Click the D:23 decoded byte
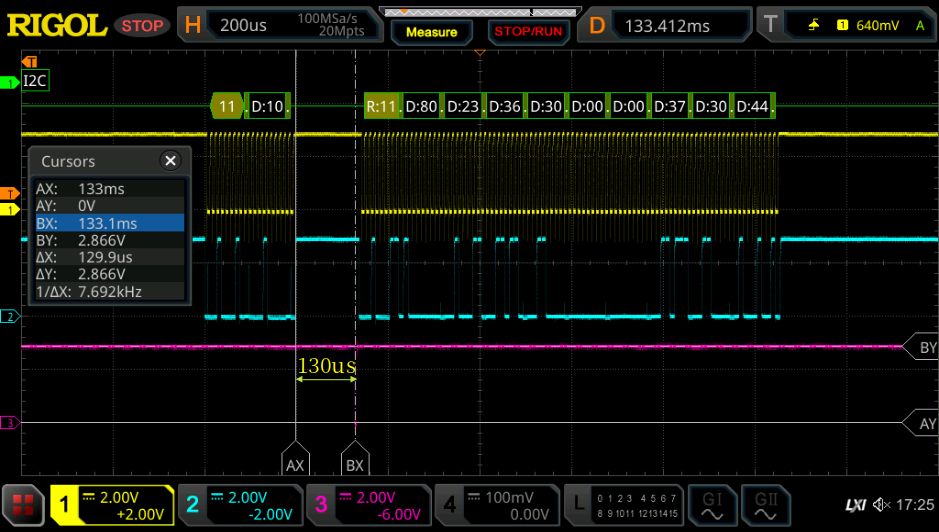Screen dimensions: 939x532 coord(463,107)
